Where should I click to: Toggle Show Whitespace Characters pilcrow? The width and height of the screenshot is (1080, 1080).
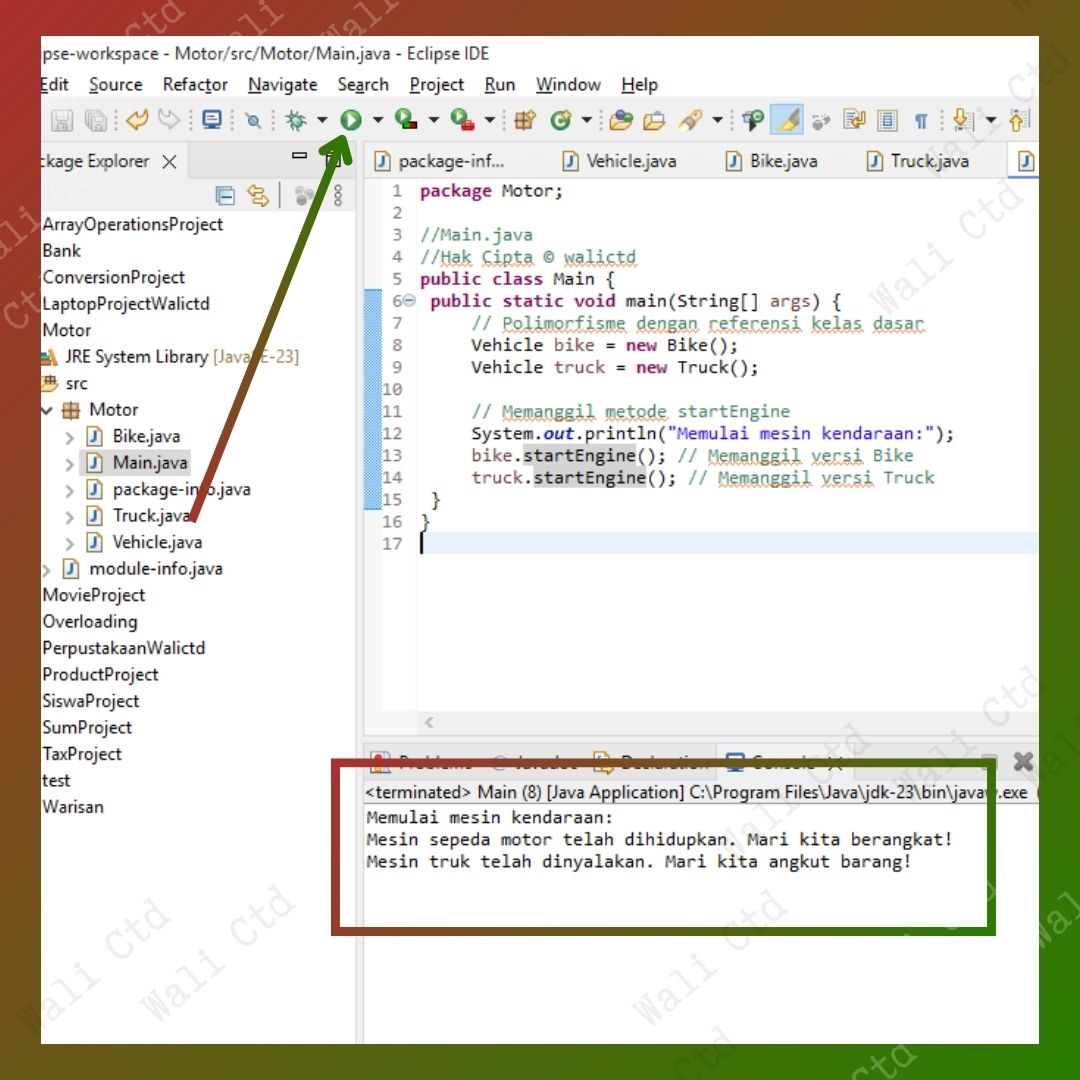pos(920,121)
